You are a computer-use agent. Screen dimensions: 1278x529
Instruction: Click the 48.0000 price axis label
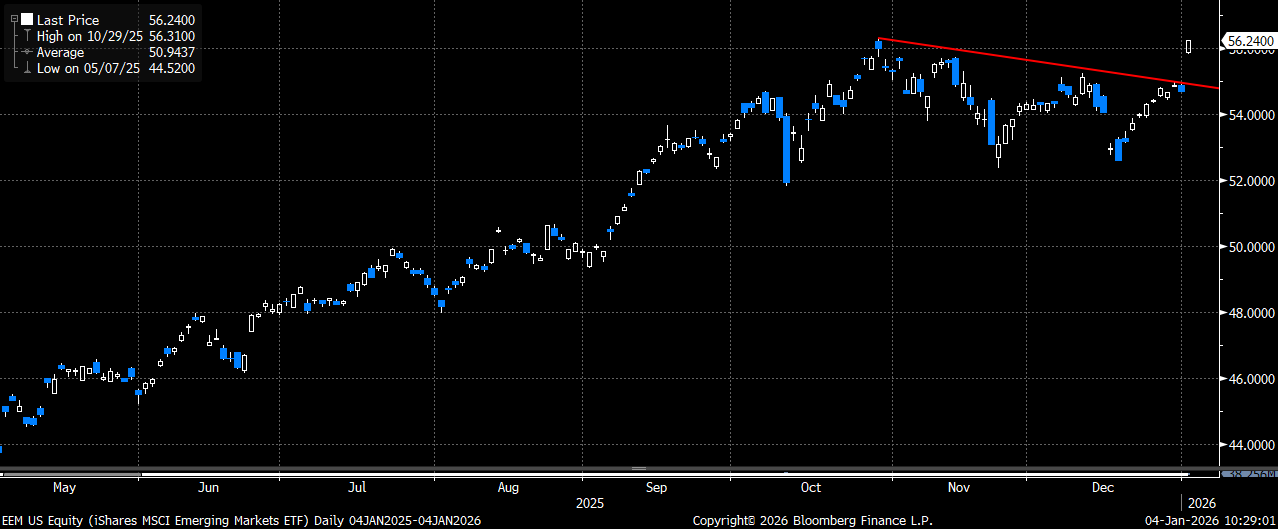[1250, 314]
